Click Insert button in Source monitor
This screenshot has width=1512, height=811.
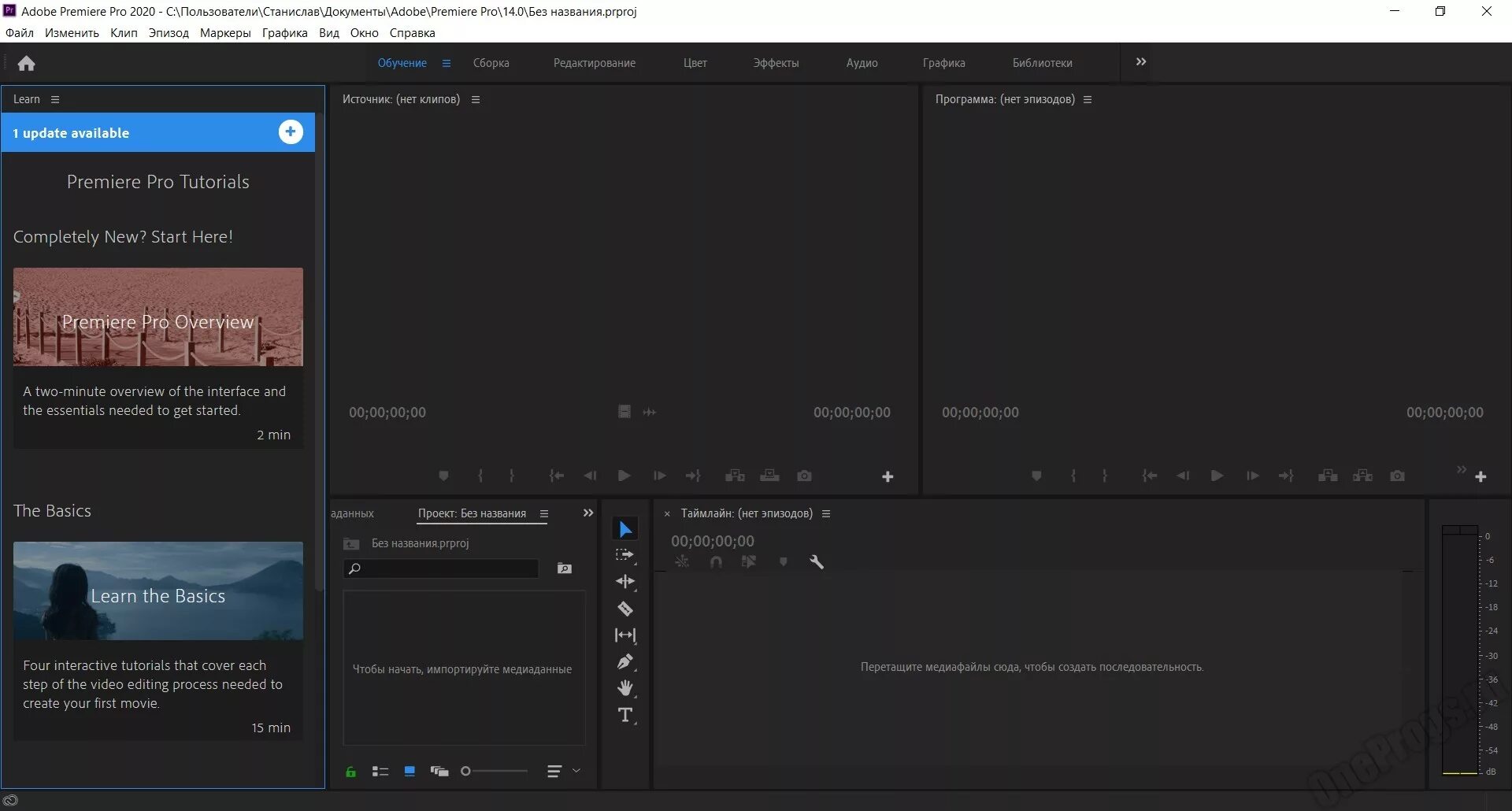(x=735, y=476)
